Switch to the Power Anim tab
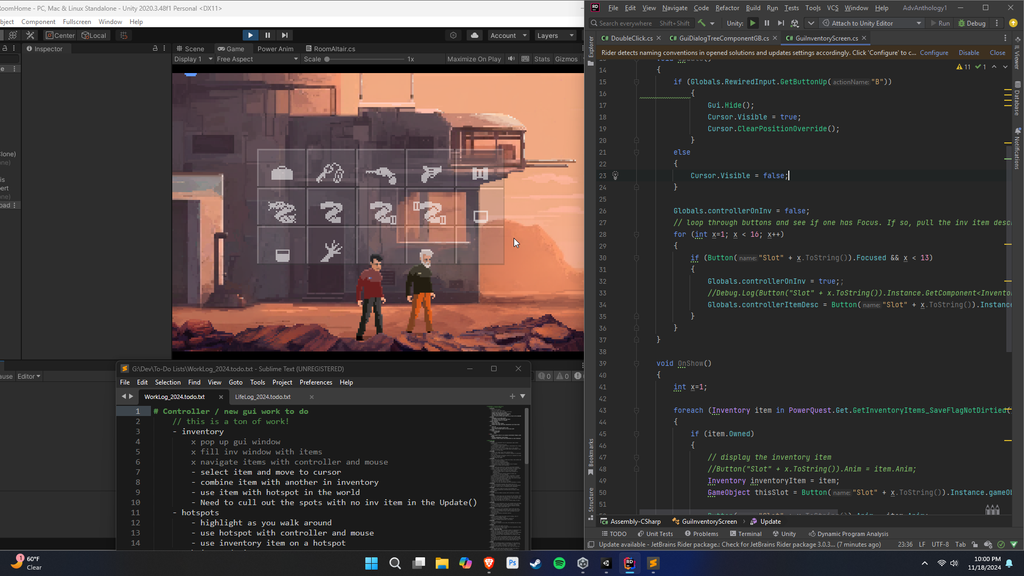This screenshot has width=1024, height=576. point(275,48)
